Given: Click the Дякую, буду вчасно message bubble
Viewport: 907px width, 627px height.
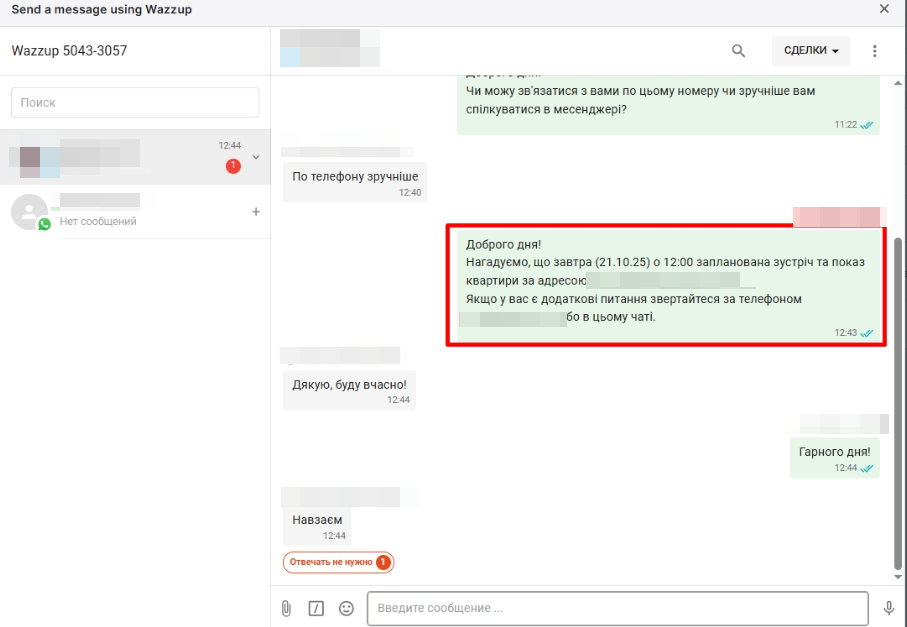Looking at the screenshot, I should point(349,389).
